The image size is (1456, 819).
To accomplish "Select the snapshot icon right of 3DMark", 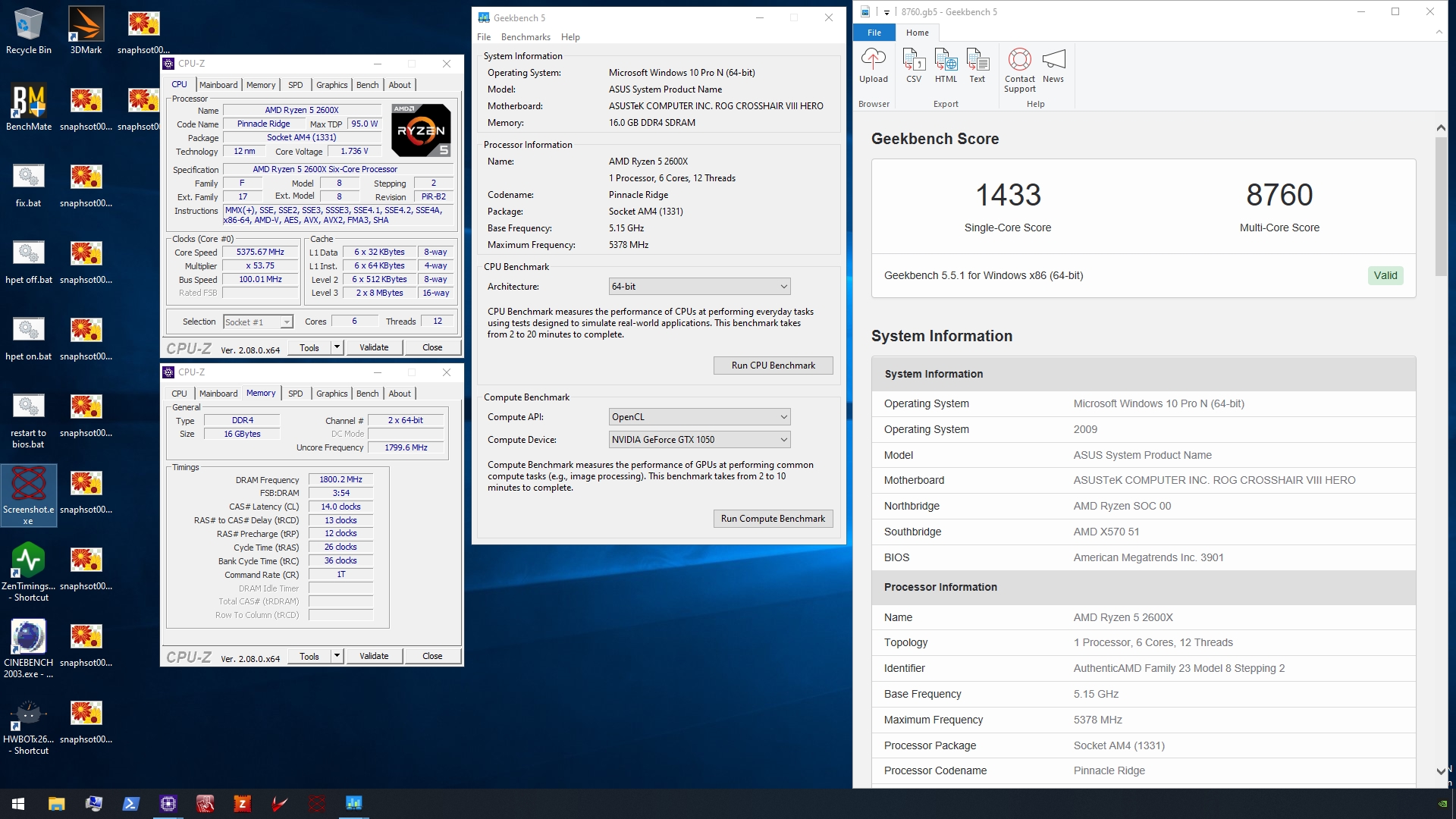I will coord(143,30).
